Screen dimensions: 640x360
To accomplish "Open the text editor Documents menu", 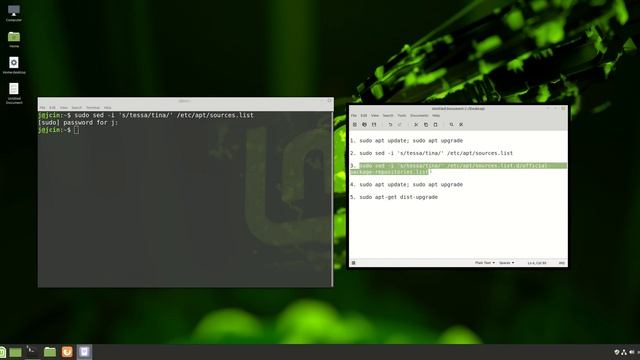I will coord(419,116).
